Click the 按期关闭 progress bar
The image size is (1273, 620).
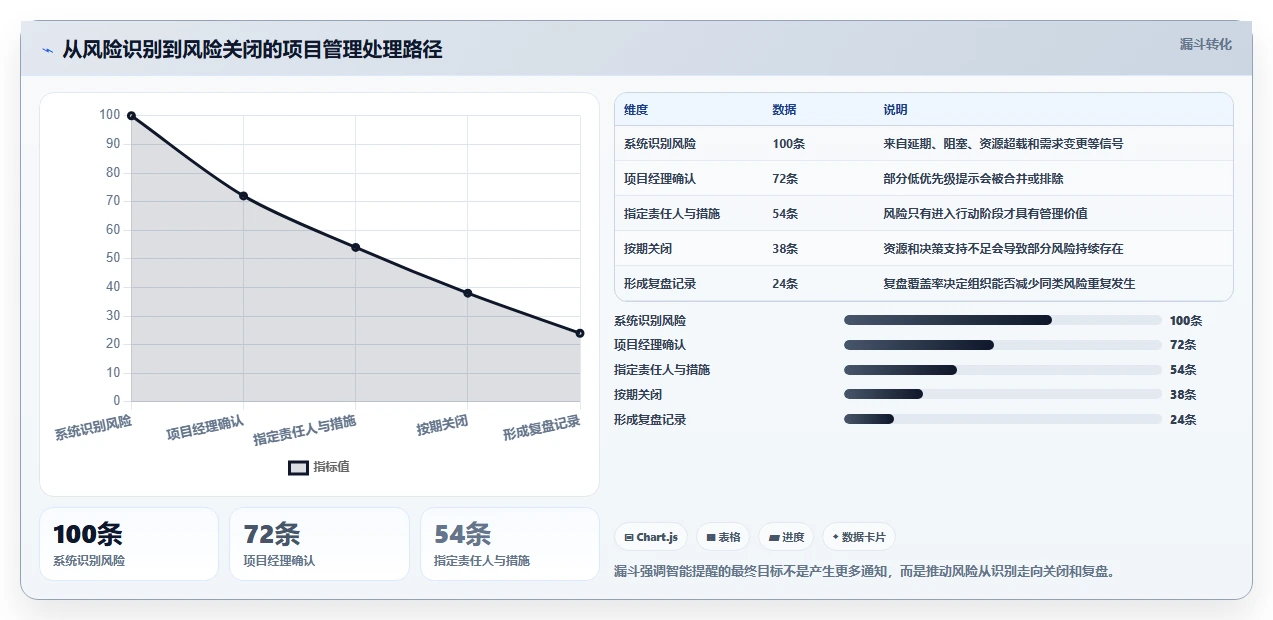pos(1002,395)
